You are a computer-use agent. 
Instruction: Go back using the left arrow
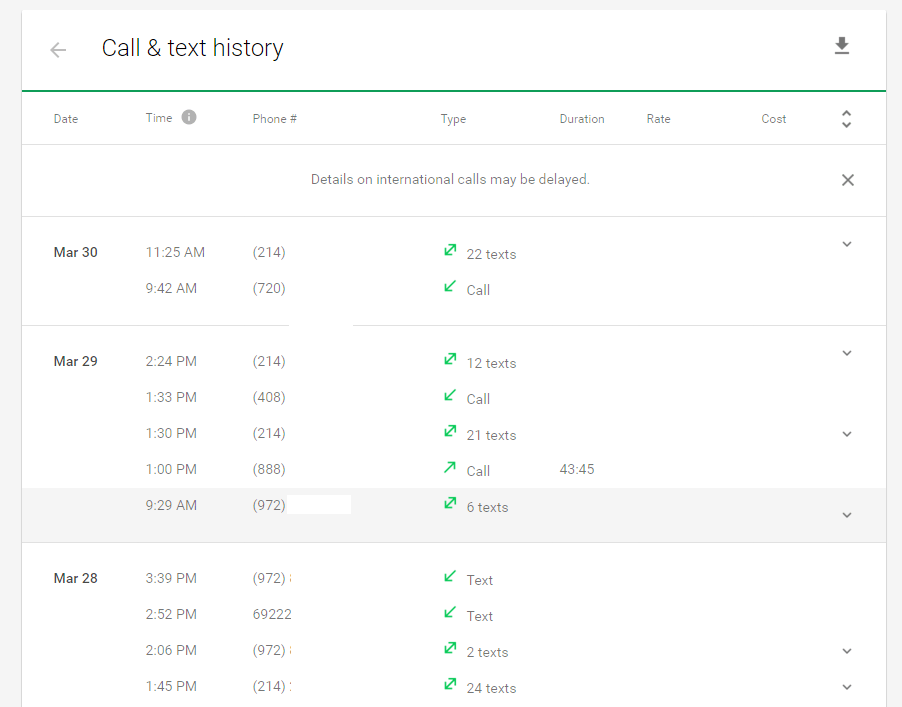[58, 50]
